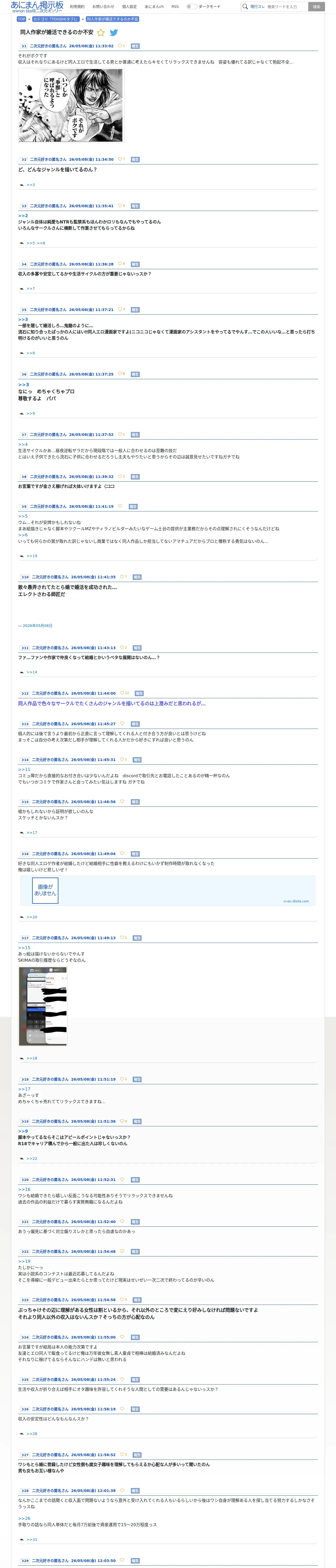Click the heart icon on post 29
Image resolution: width=336 pixels, height=1568 pixels.
click(121, 1560)
